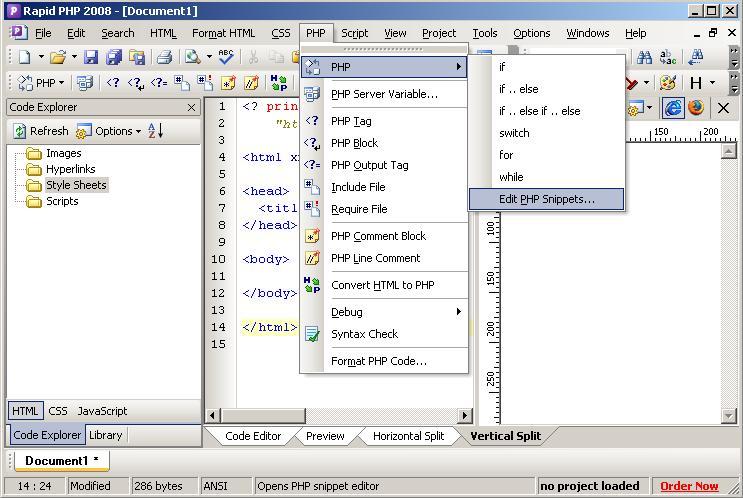743x498 pixels.
Task: Expand the dropdown arrow next to Open file
Action: pyautogui.click(x=74, y=57)
